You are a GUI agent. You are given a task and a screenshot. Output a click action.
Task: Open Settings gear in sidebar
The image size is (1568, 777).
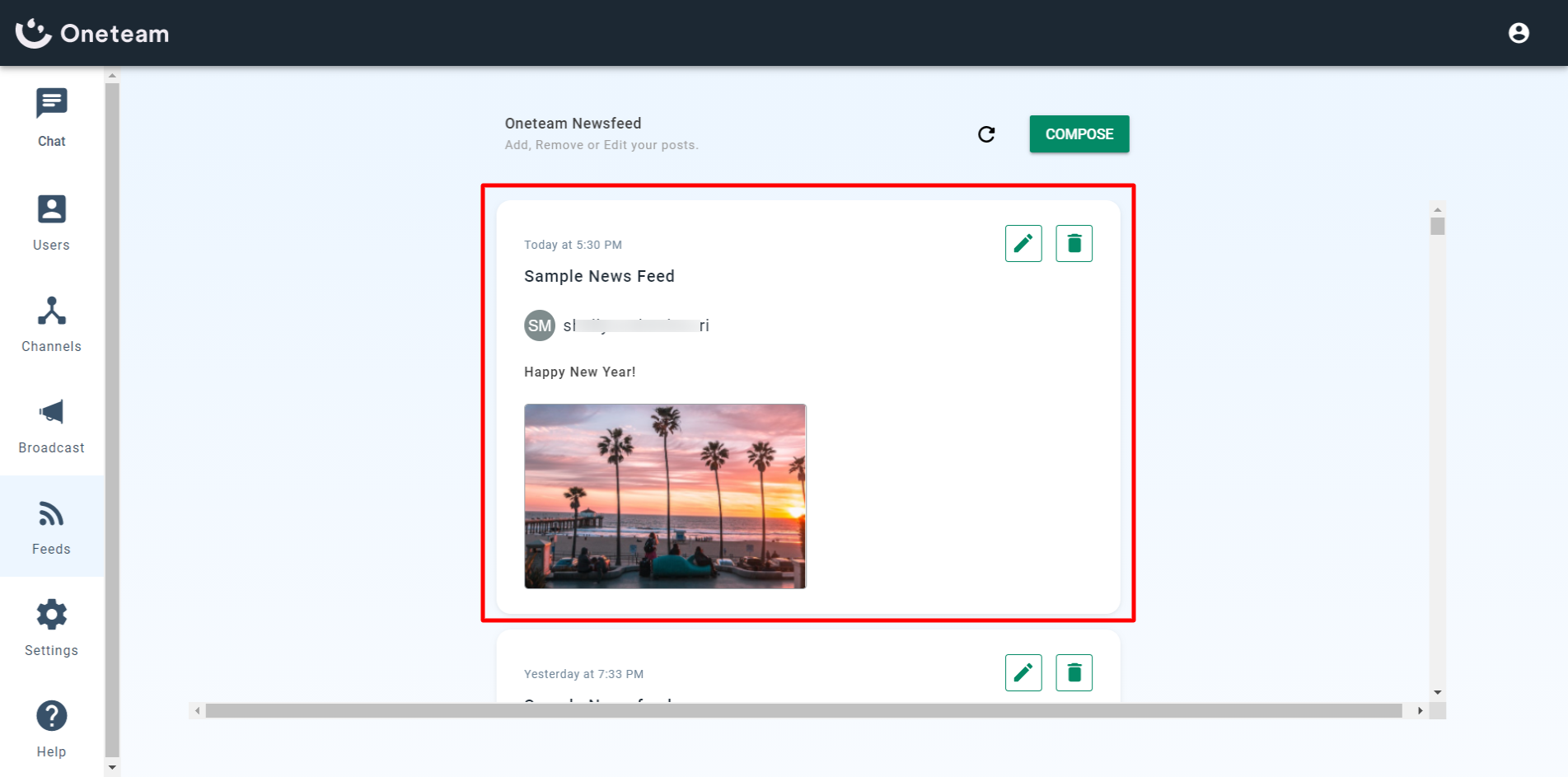pyautogui.click(x=51, y=628)
